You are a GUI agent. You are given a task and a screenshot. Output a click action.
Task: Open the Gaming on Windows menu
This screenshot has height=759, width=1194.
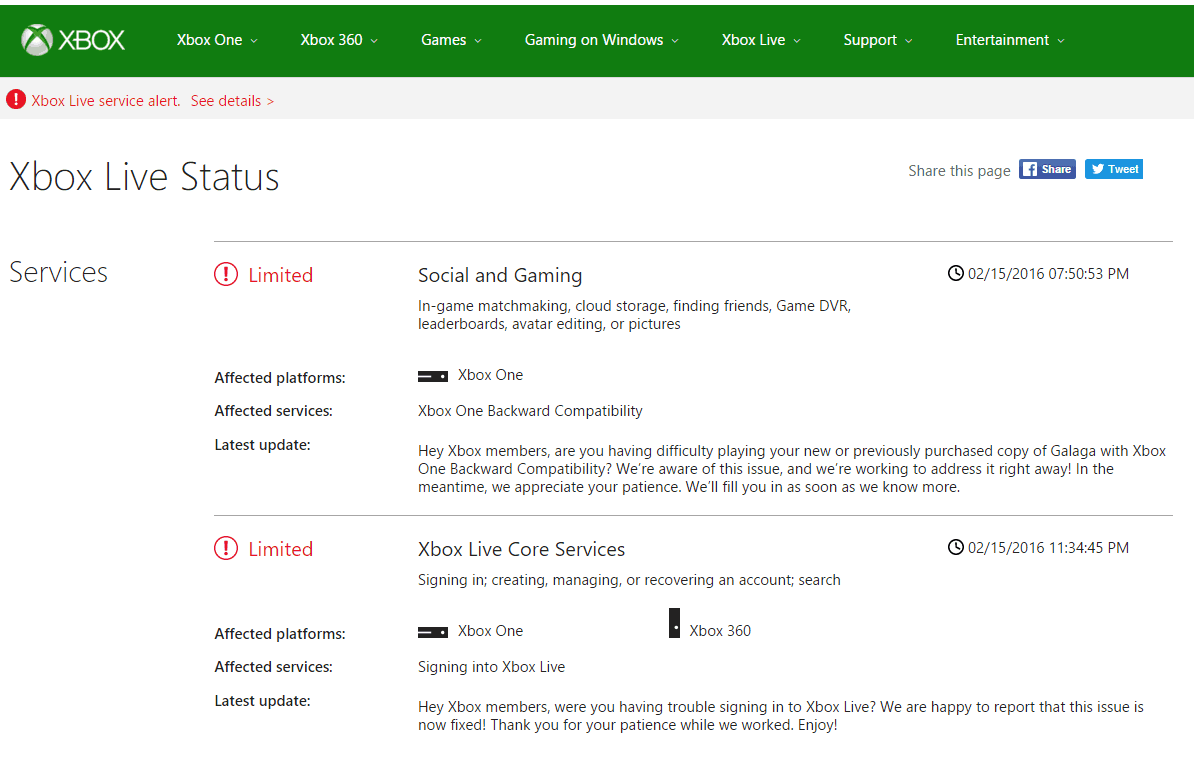pos(602,40)
